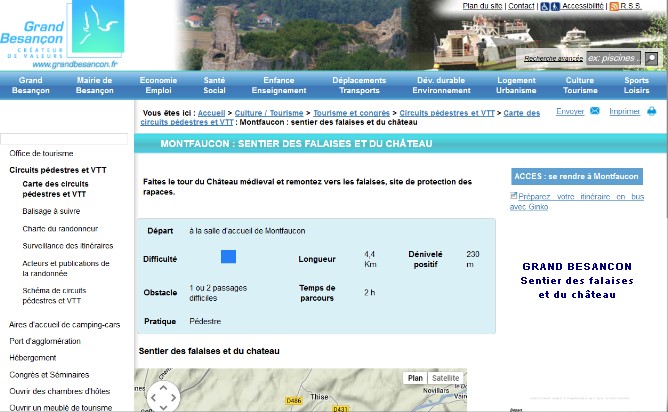Image resolution: width=668 pixels, height=412 pixels.
Task: Click the map pan control
Action: tap(163, 395)
